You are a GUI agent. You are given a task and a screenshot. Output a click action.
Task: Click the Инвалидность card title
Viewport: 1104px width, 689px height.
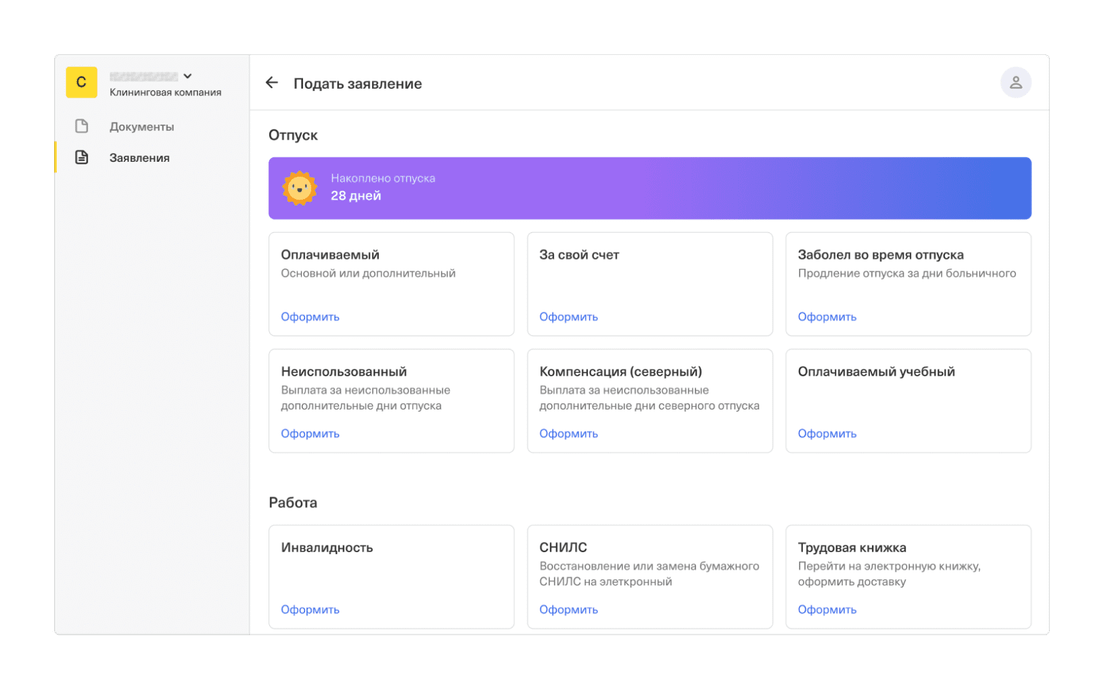(327, 548)
